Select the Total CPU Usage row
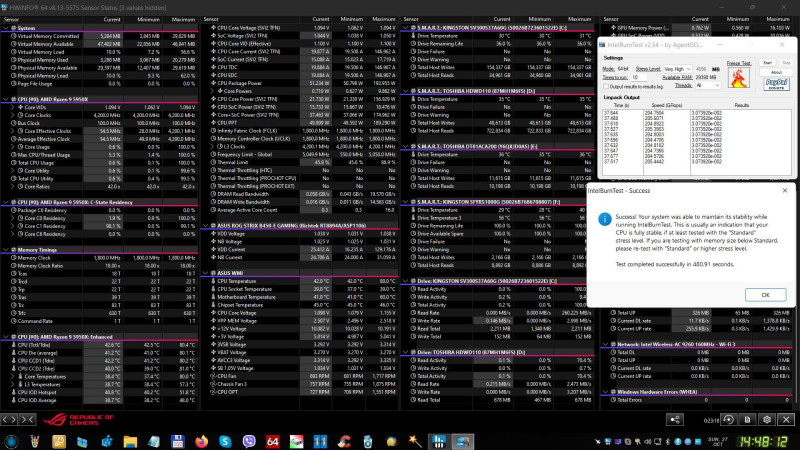Image resolution: width=800 pixels, height=450 pixels. click(99, 163)
